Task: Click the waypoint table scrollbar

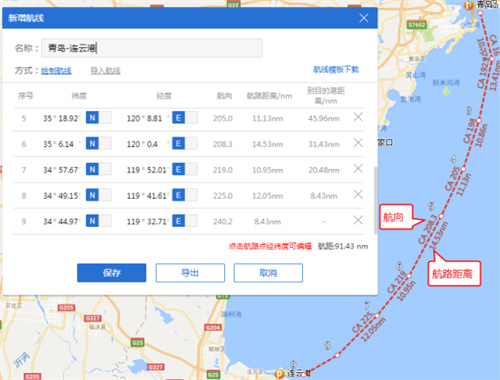Action: pyautogui.click(x=376, y=200)
